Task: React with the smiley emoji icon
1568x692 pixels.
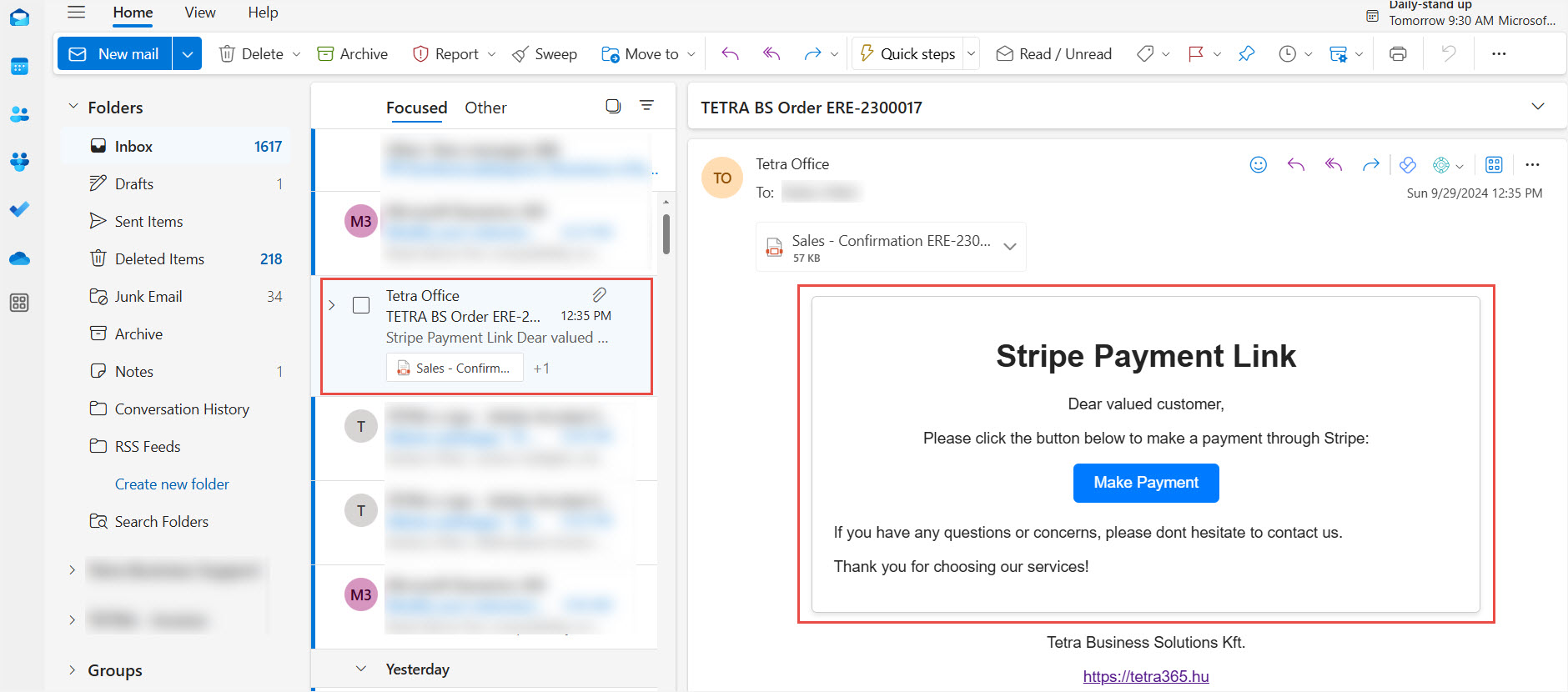Action: [1258, 165]
